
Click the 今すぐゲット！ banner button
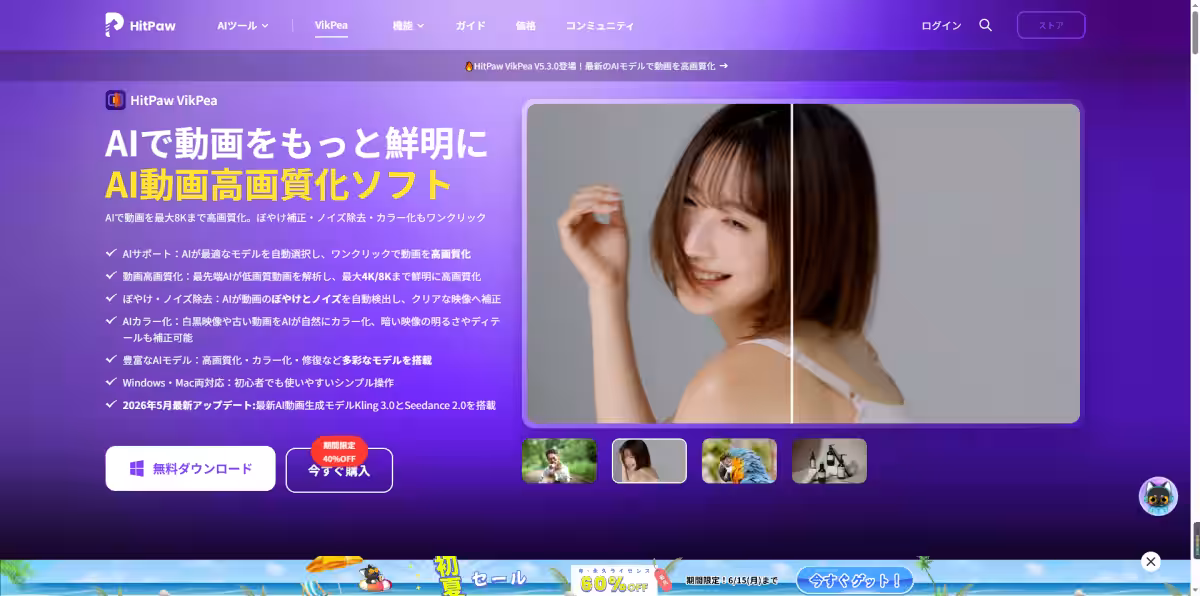coord(855,579)
